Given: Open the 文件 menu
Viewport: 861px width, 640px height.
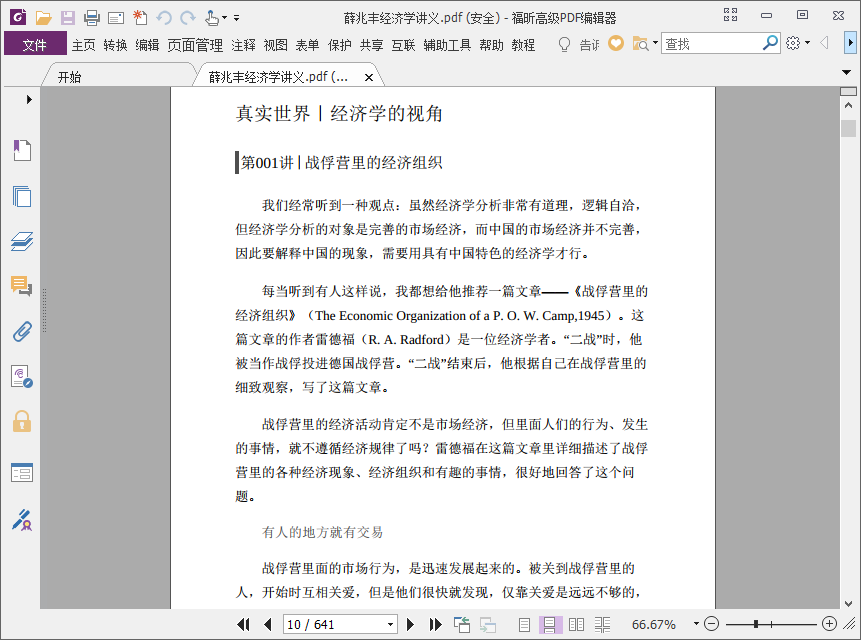Looking at the screenshot, I should click(x=35, y=44).
